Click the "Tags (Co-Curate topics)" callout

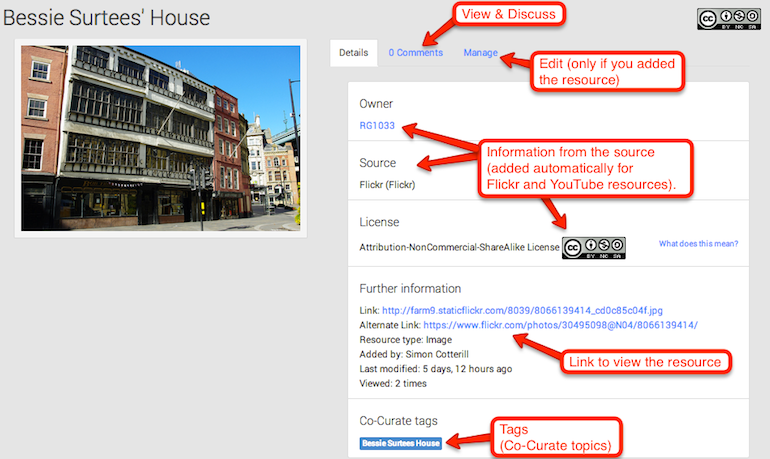tap(553, 435)
